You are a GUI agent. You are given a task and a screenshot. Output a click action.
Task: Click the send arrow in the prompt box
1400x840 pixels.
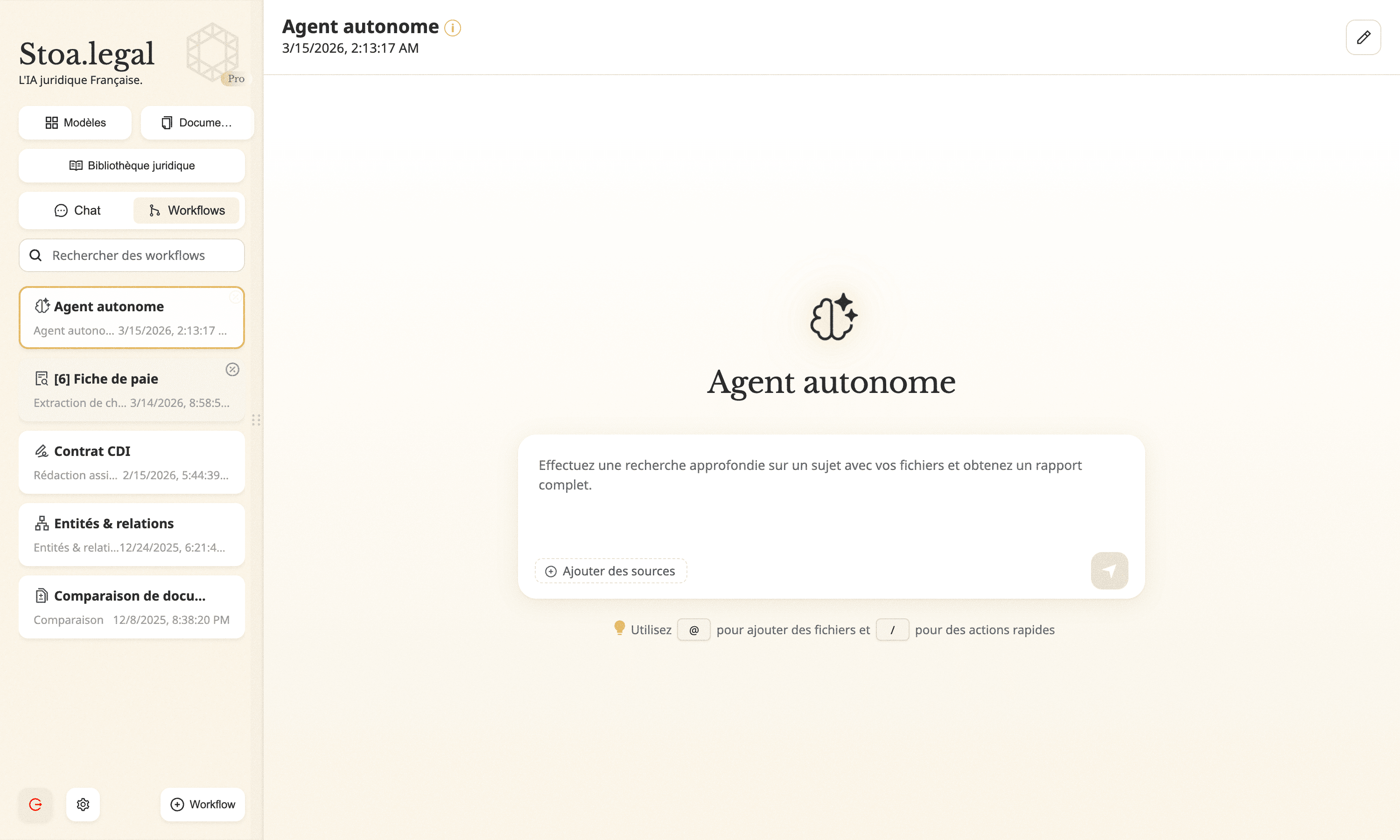coord(1109,571)
